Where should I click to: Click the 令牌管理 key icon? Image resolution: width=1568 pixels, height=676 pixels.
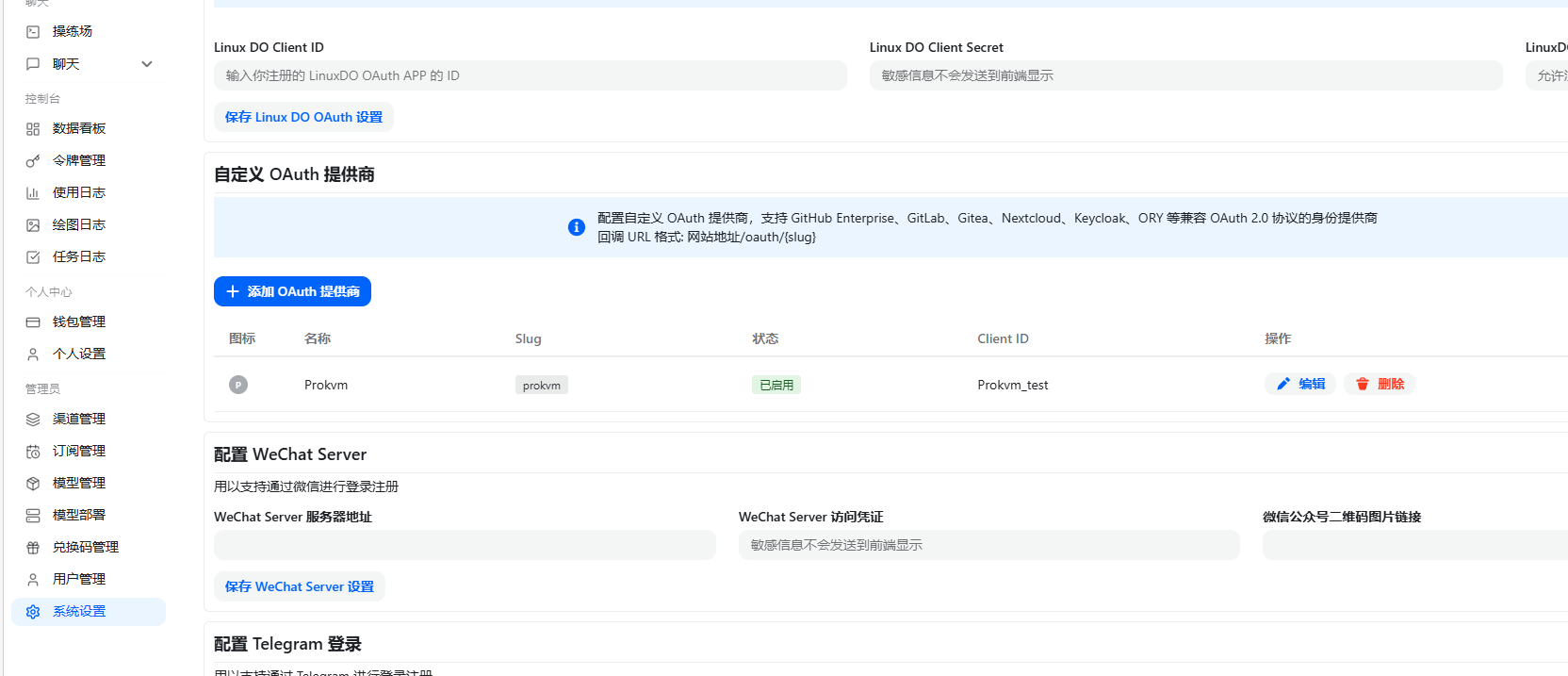(x=33, y=161)
